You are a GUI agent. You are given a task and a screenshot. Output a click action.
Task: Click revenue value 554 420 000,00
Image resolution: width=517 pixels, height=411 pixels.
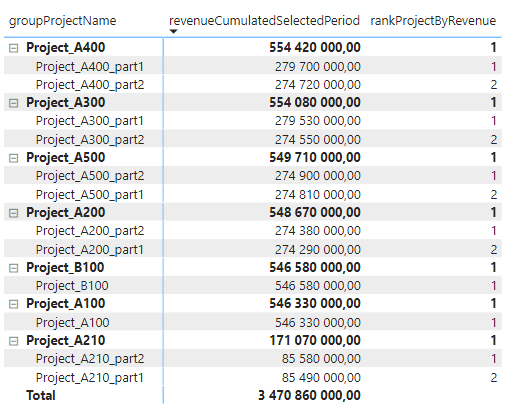315,48
